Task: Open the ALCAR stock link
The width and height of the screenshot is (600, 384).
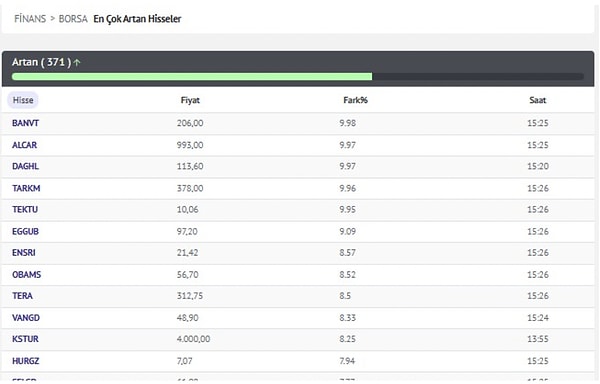Action: (24, 145)
